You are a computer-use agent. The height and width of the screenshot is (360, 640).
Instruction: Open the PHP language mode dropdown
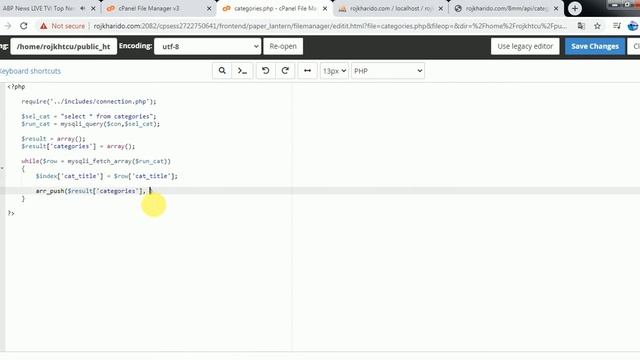388,71
